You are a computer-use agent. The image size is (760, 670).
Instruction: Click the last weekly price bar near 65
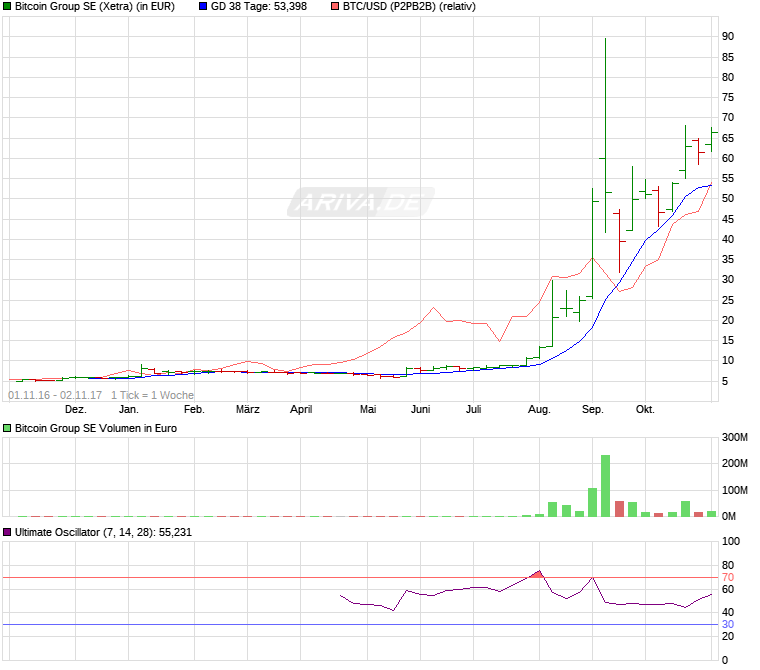[712, 140]
